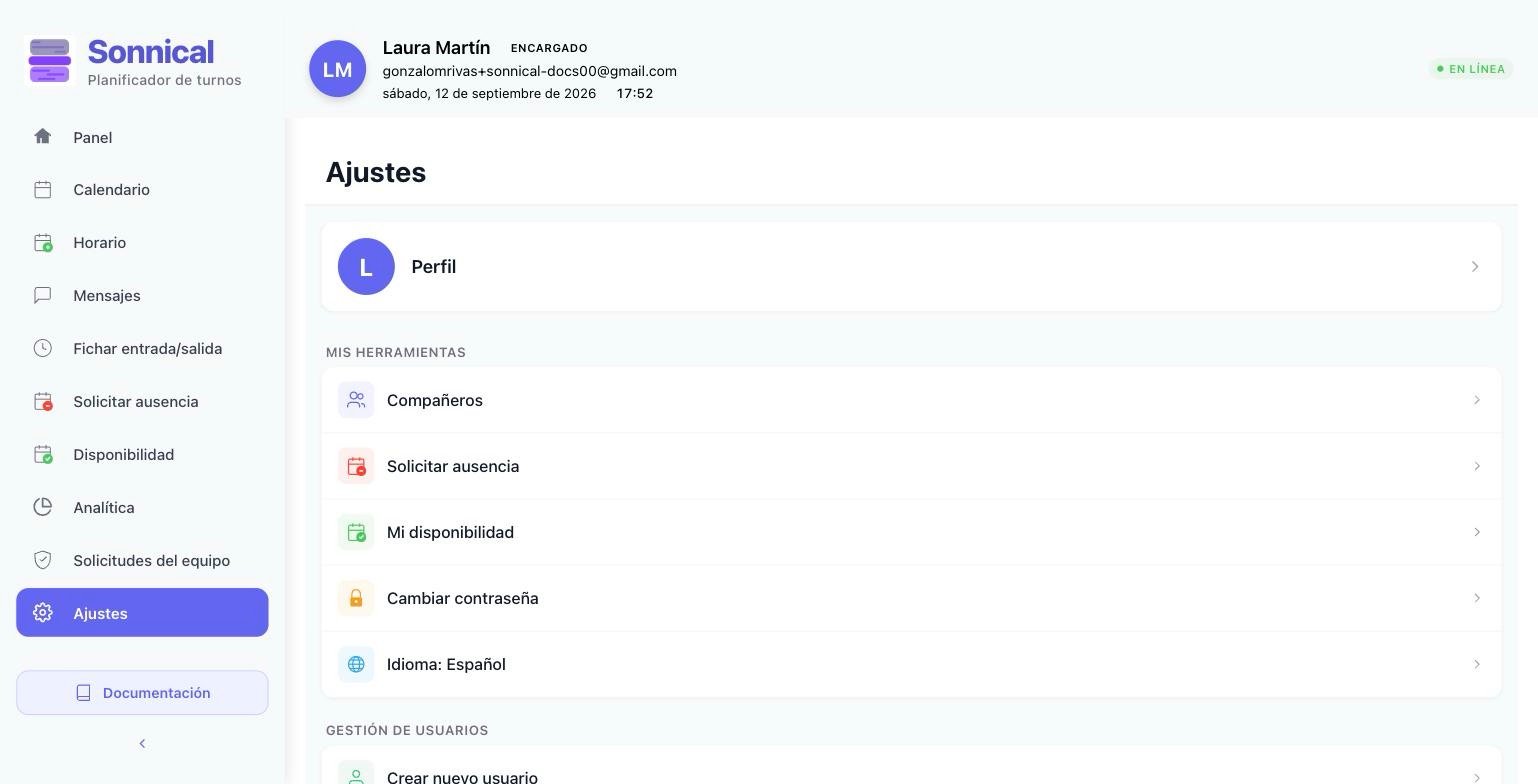Open the Compañeros row chevron

click(1476, 400)
